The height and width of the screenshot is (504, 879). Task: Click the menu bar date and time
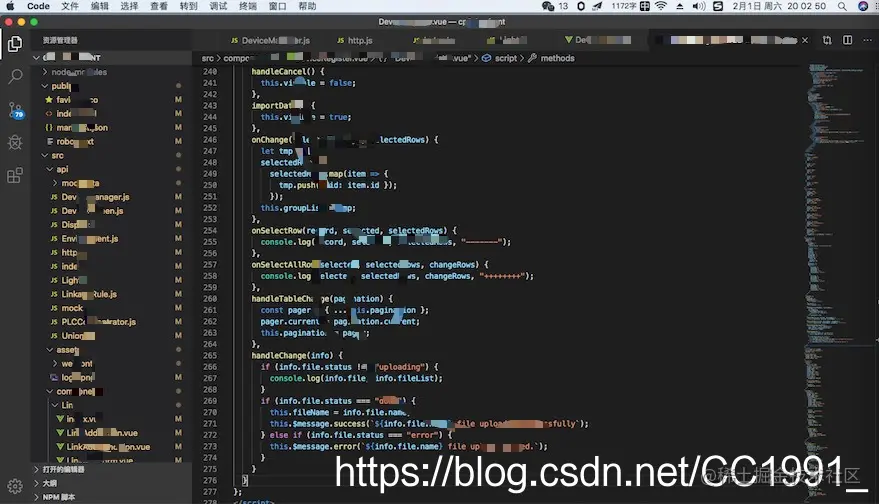(x=779, y=6)
